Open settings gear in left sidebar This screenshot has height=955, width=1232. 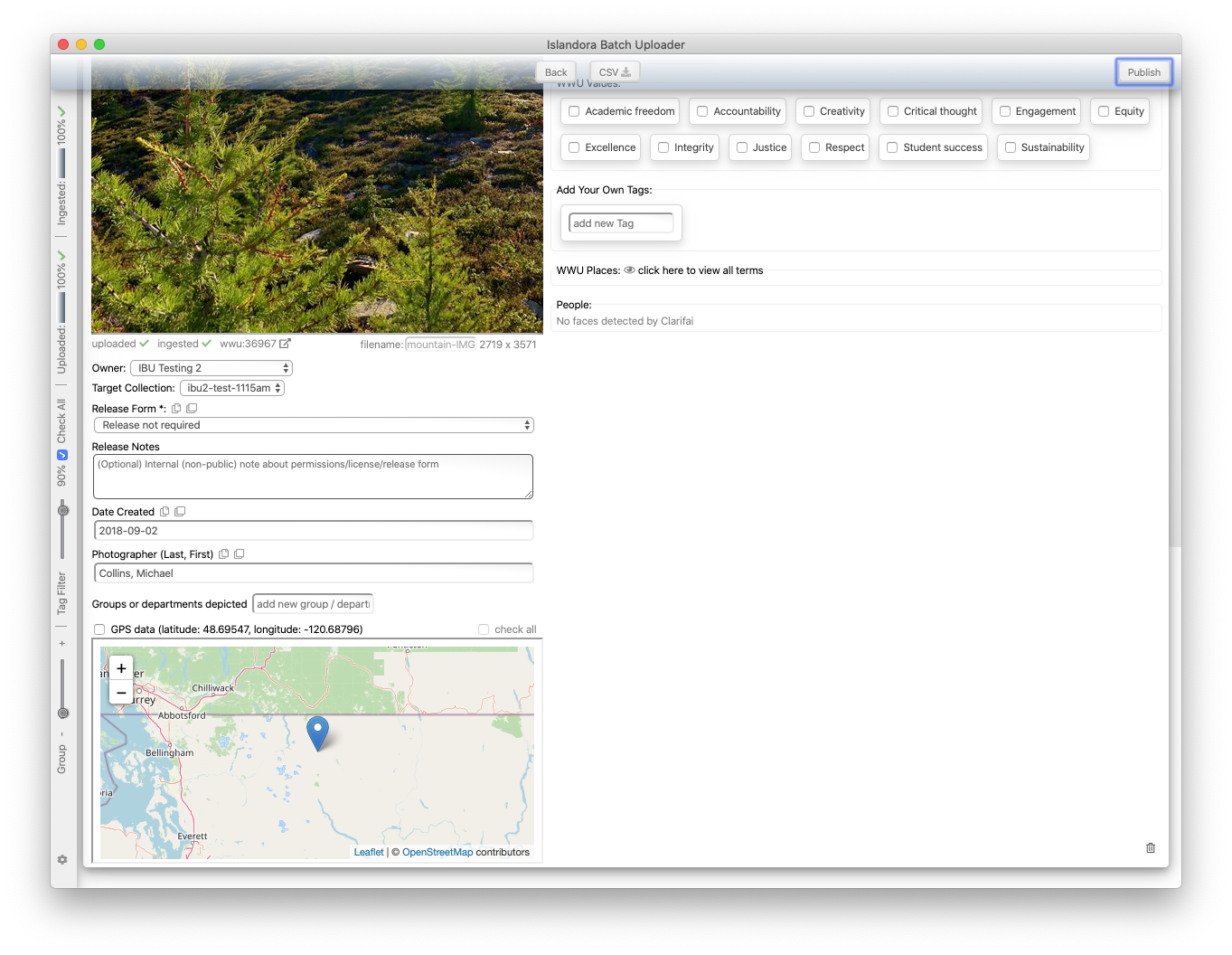tap(62, 860)
